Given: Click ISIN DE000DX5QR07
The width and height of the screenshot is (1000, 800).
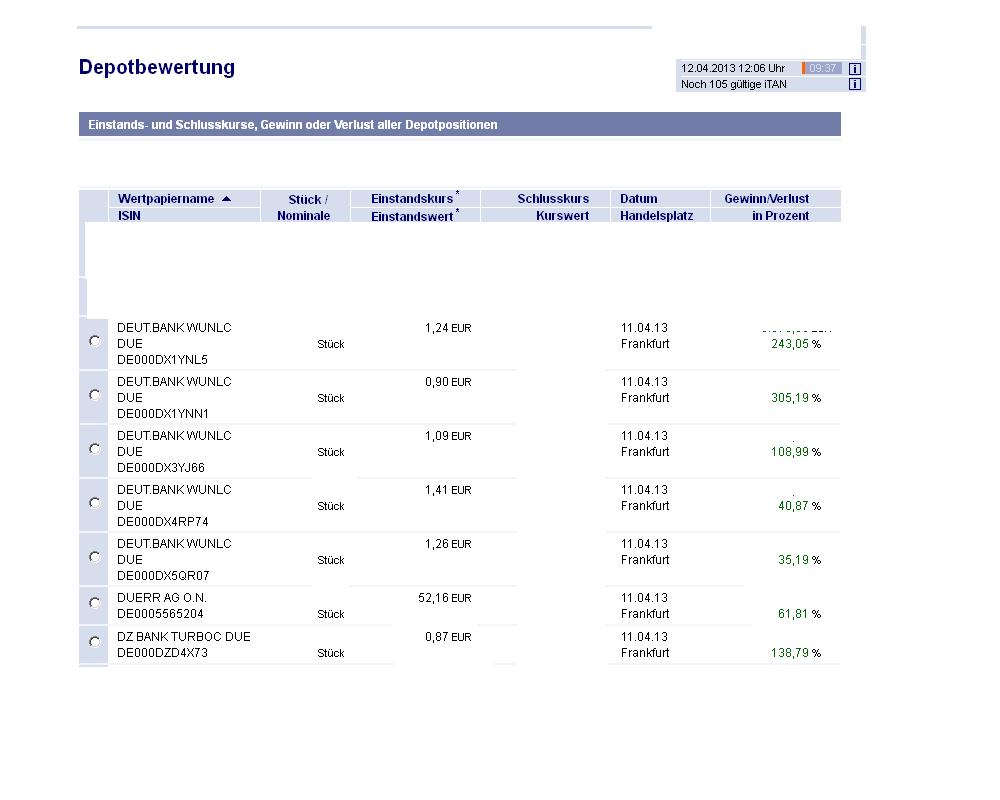Looking at the screenshot, I should [x=163, y=576].
